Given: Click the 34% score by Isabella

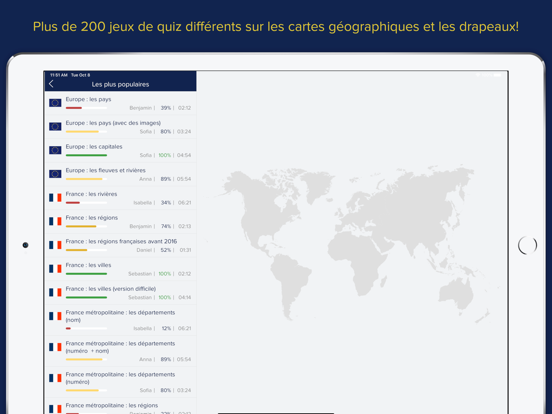Looking at the screenshot, I should pyautogui.click(x=166, y=203).
